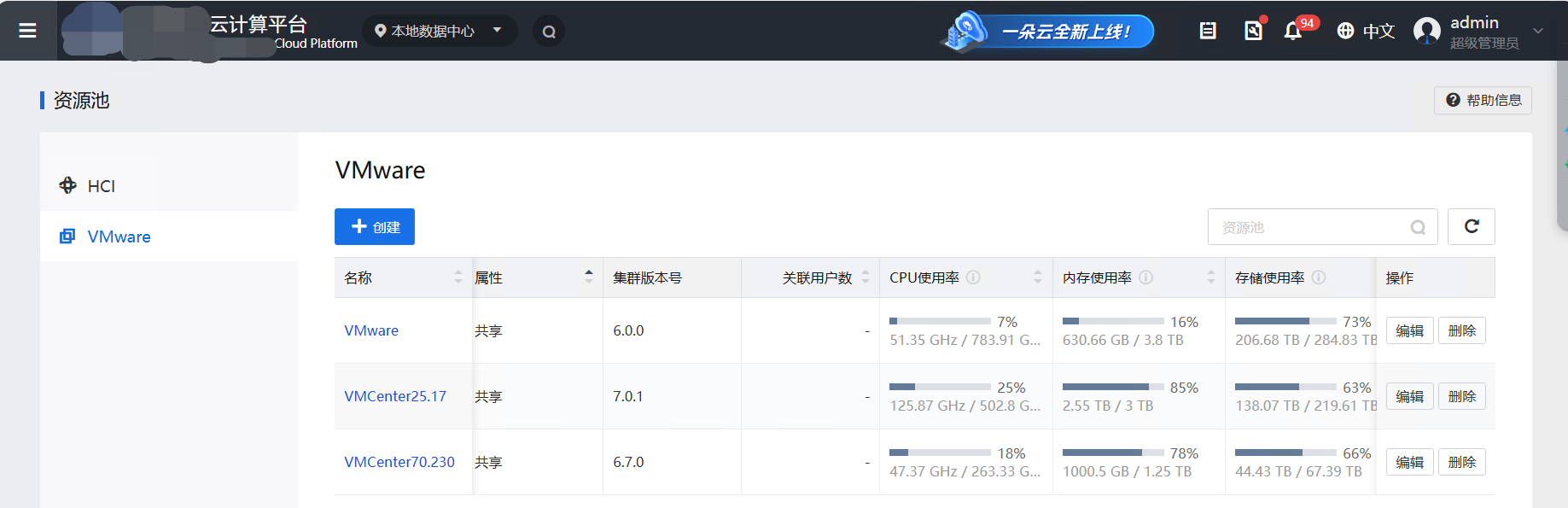Click VMCenter25.17 85% memory usage bar
The height and width of the screenshot is (508, 1568).
click(x=1113, y=388)
